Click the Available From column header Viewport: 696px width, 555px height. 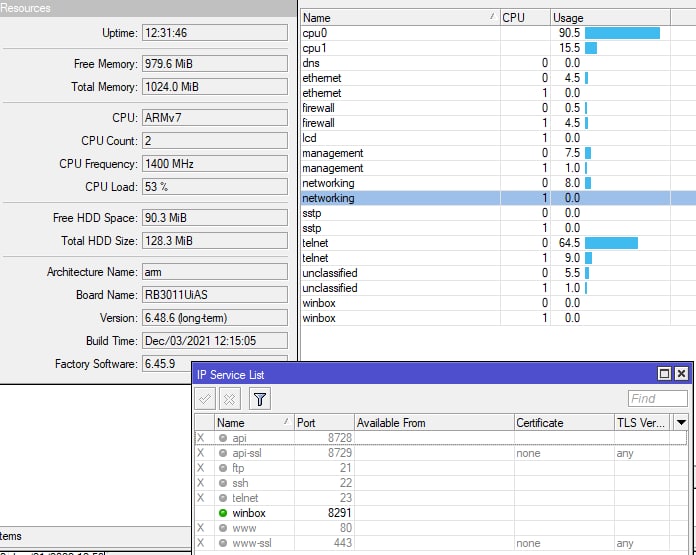pos(434,423)
